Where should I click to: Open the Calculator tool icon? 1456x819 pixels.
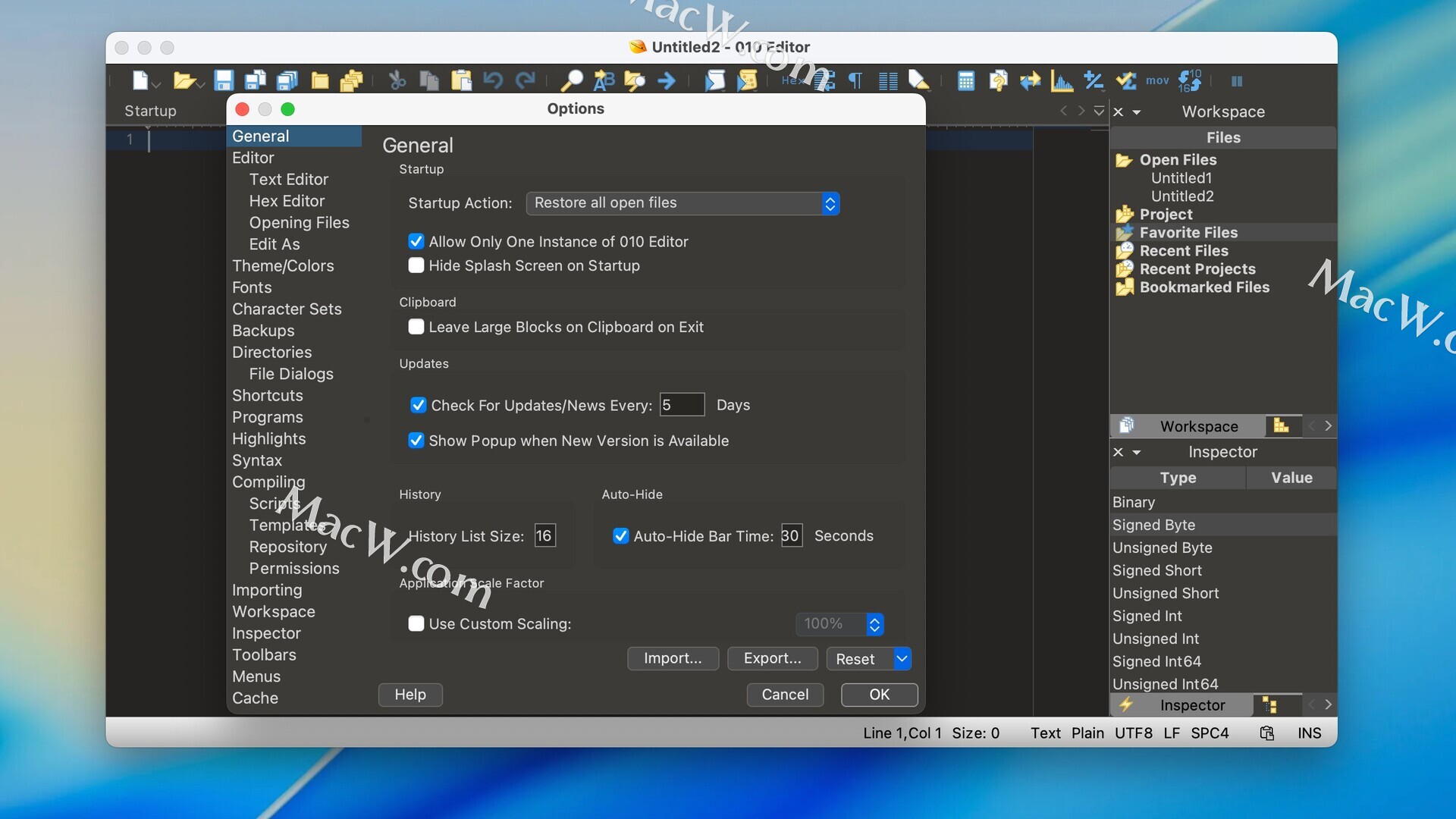point(966,80)
